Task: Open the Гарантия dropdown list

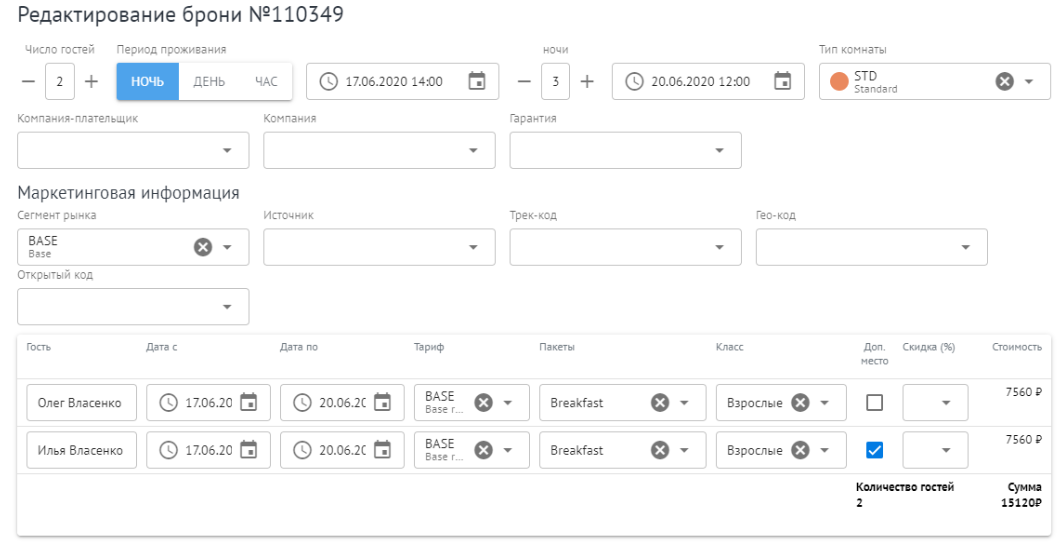Action: click(719, 151)
